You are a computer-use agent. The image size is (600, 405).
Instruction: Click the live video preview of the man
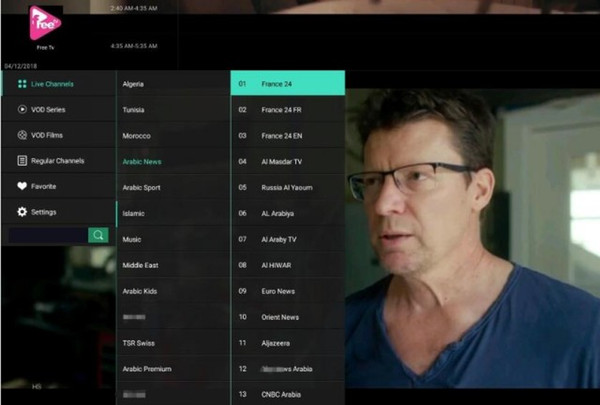click(x=473, y=238)
